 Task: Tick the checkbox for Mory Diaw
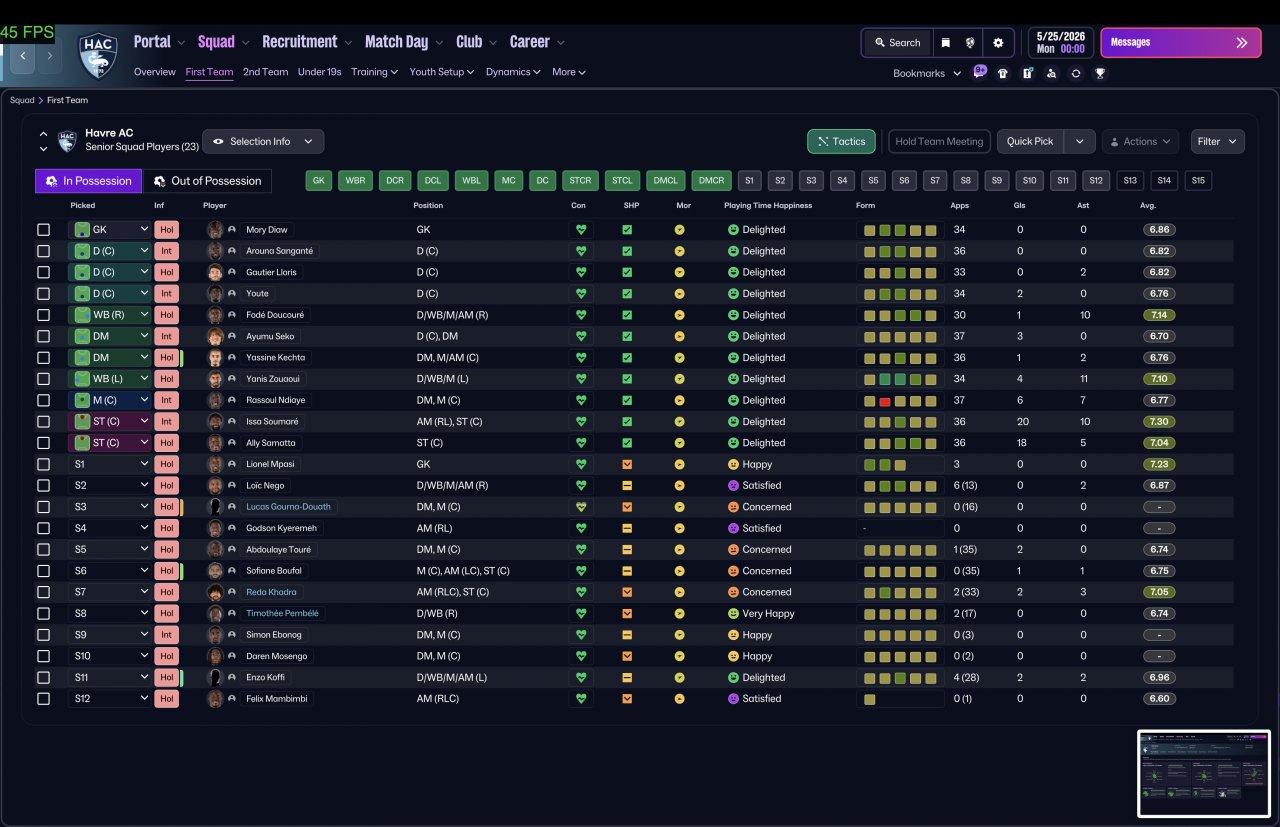43,230
